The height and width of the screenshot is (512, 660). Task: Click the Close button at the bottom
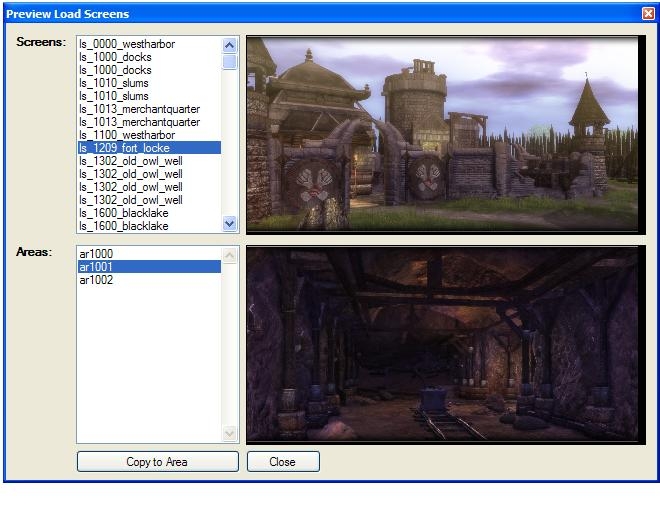pyautogui.click(x=283, y=462)
